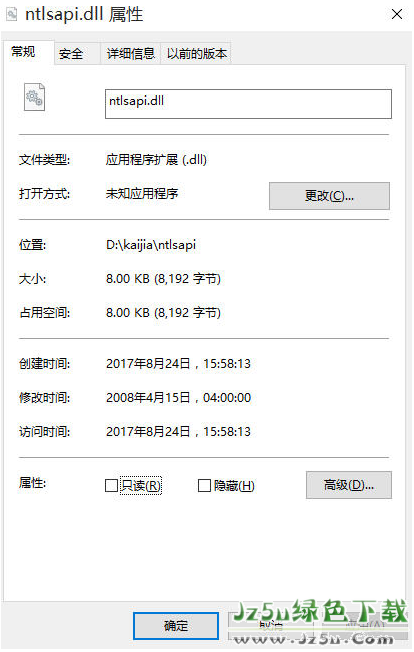The height and width of the screenshot is (652, 414).
Task: Click the small title bar file icon
Action: [x=12, y=15]
